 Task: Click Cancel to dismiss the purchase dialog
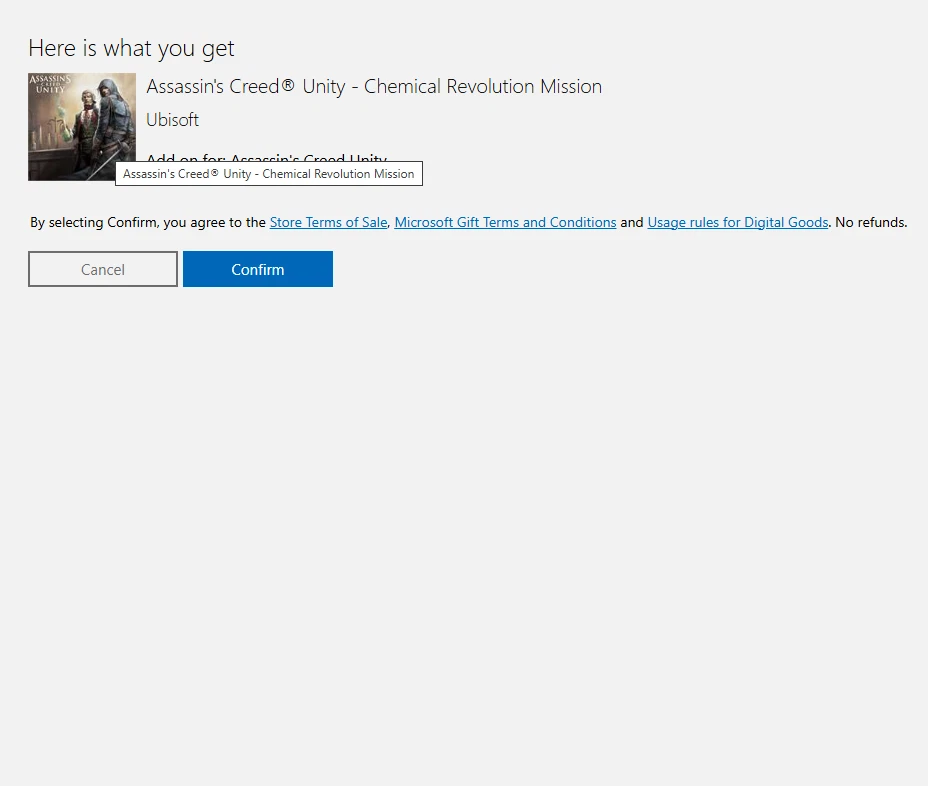[102, 269]
